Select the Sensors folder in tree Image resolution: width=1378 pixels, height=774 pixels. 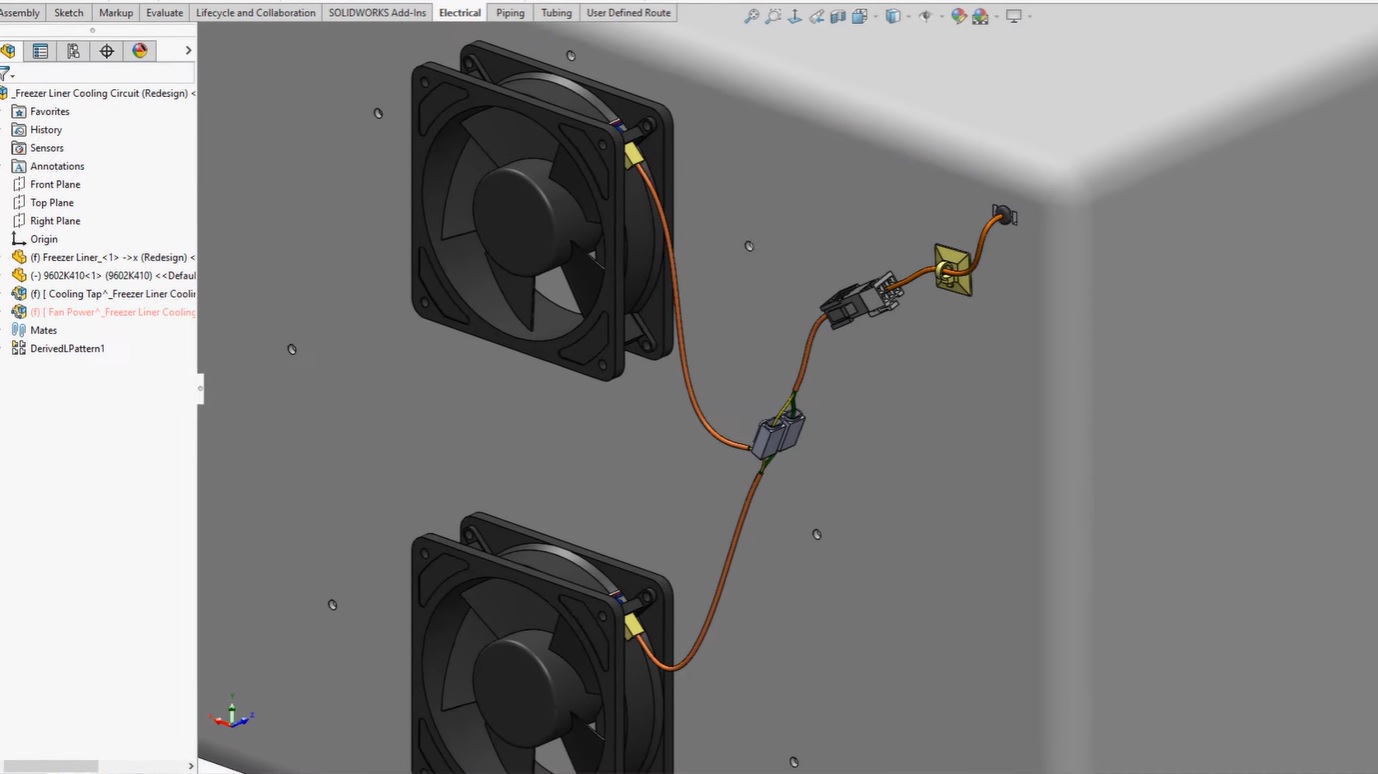tap(38, 148)
